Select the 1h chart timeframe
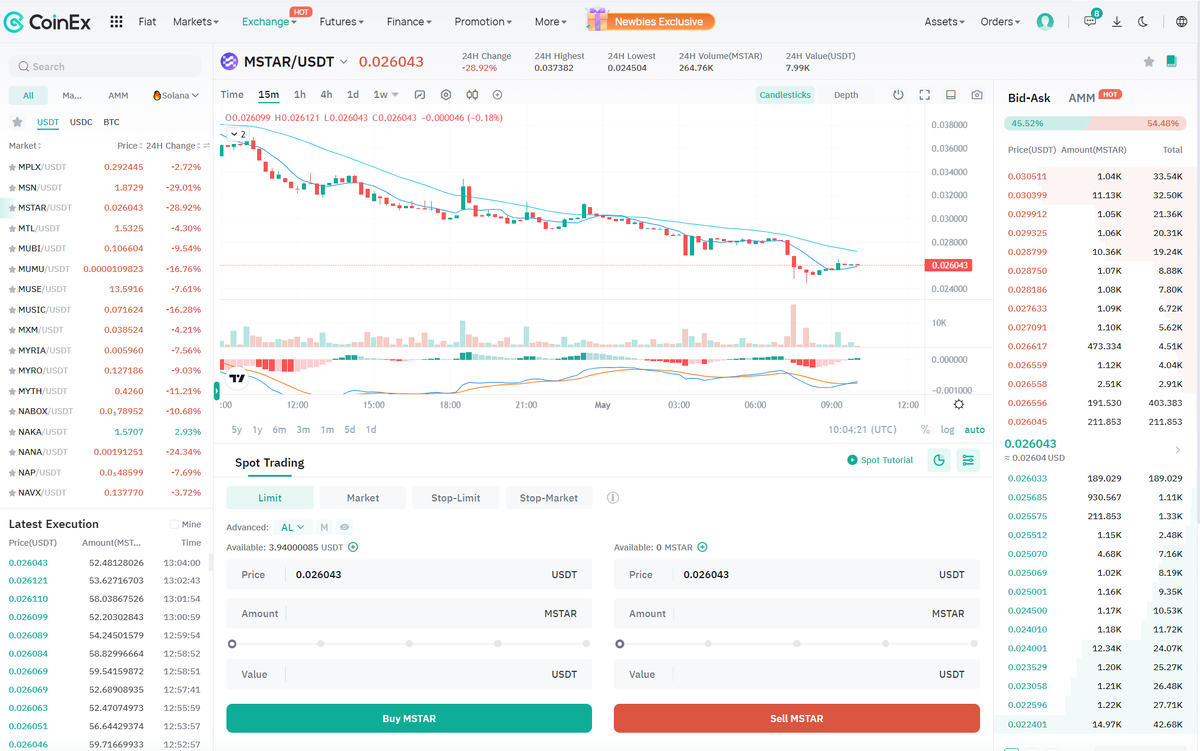 (300, 95)
